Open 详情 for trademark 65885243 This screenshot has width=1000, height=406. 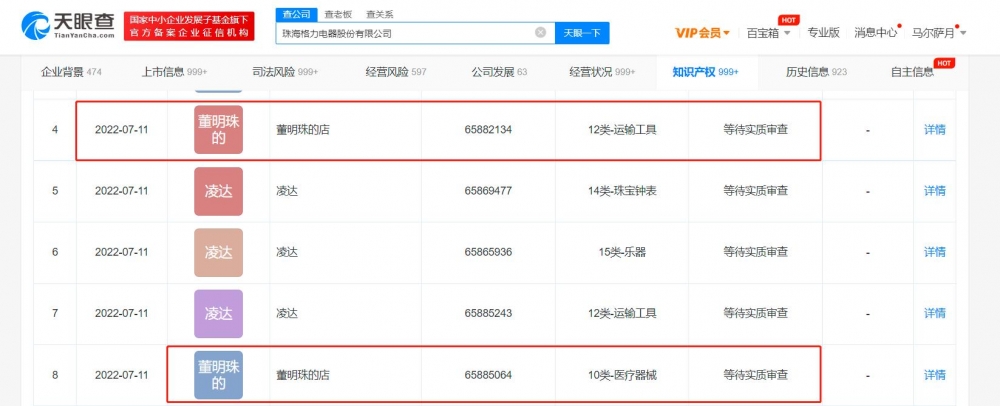[934, 313]
